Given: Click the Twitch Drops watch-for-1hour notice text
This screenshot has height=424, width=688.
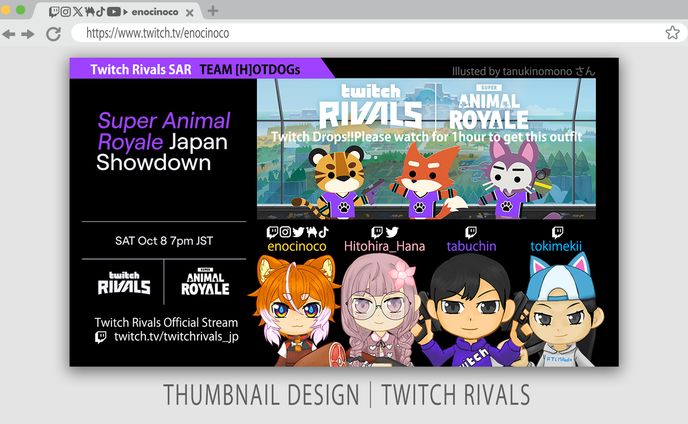Looking at the screenshot, I should [426, 137].
